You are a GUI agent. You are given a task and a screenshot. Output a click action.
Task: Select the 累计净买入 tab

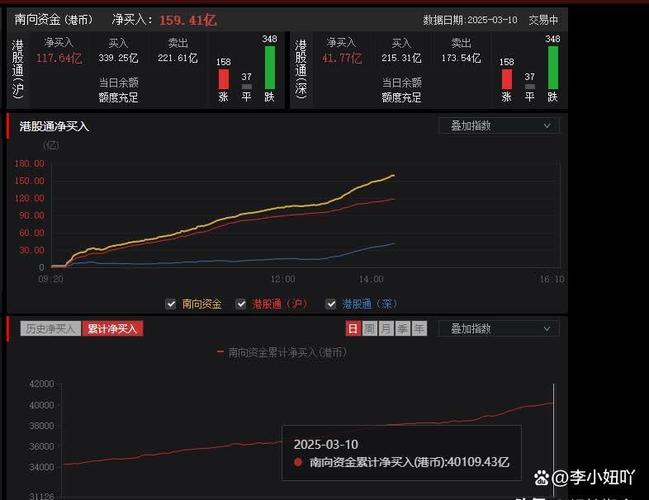(x=112, y=329)
